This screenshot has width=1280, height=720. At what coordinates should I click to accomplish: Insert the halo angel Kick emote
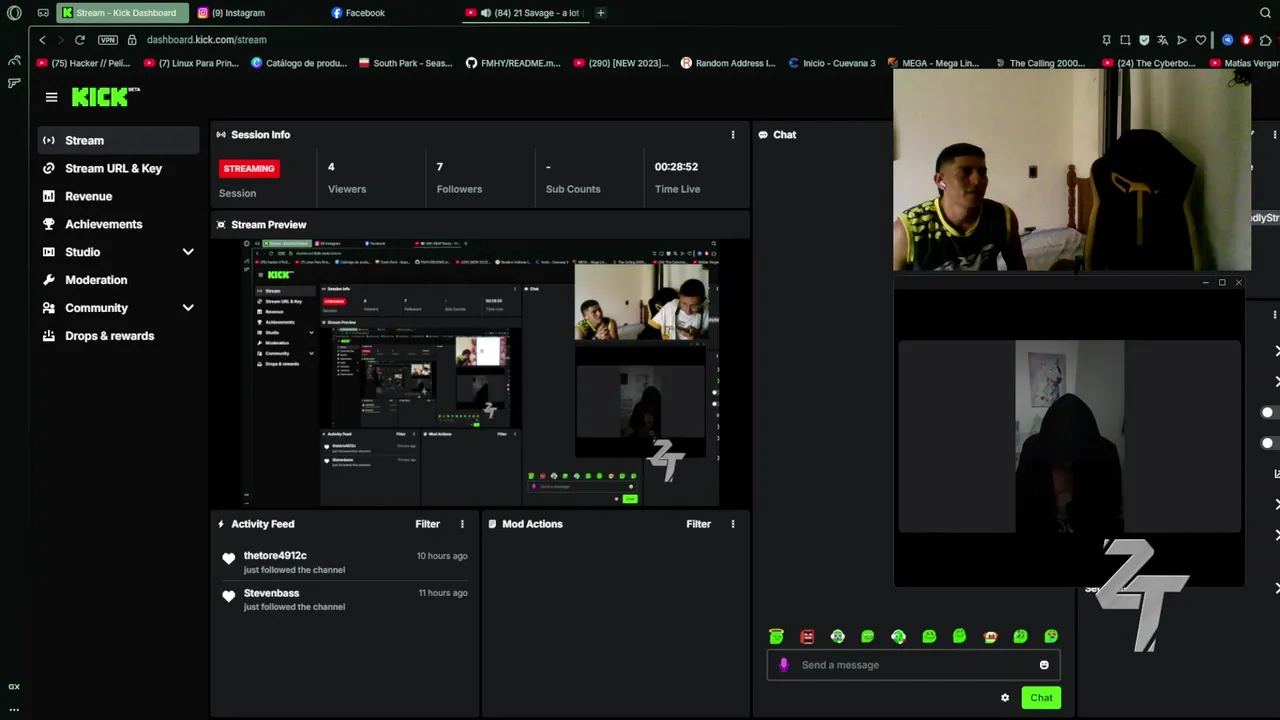(776, 636)
